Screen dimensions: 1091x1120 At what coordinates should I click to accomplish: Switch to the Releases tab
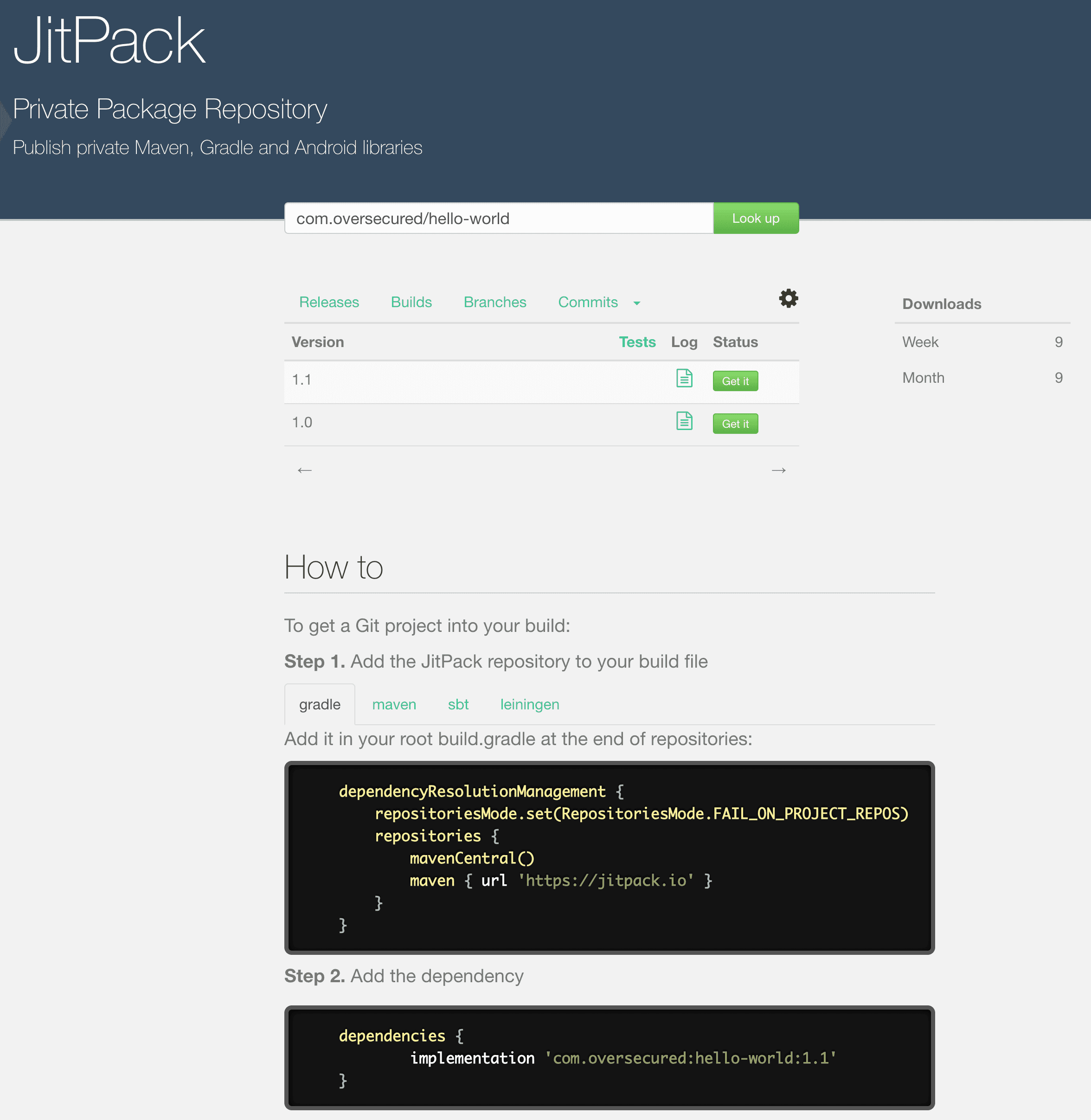[x=329, y=302]
